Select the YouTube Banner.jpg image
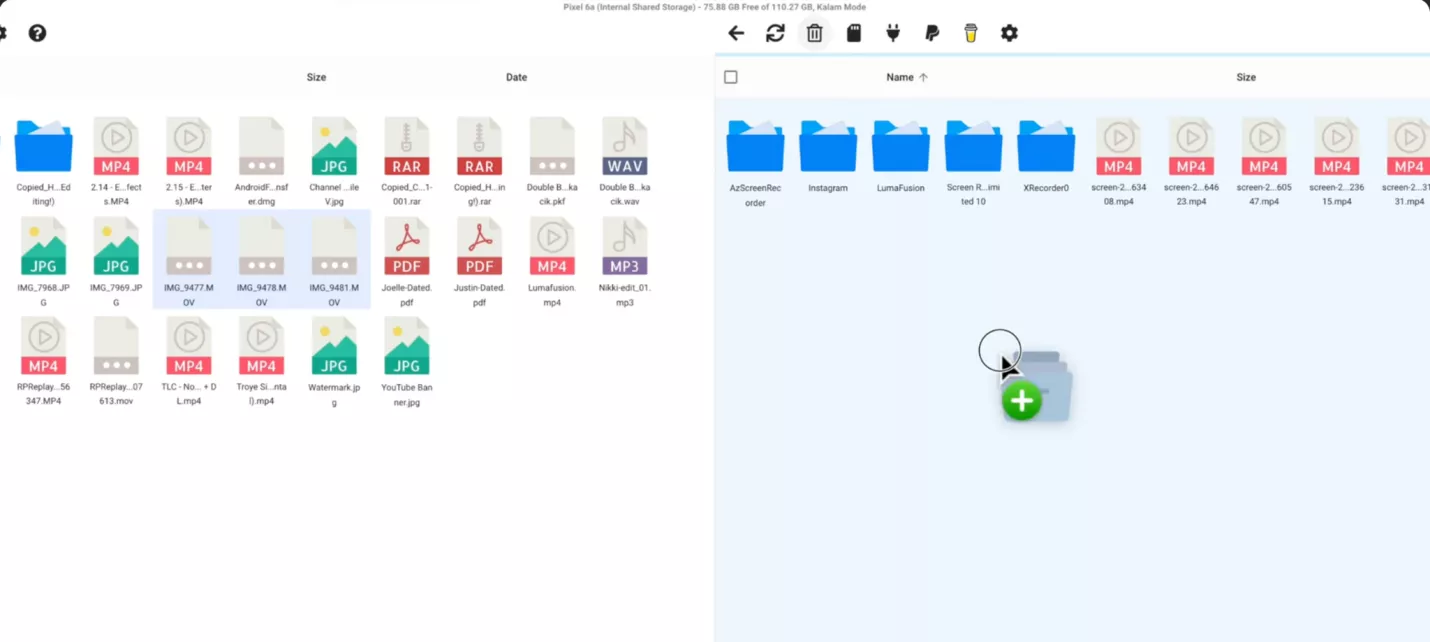1430x642 pixels. 407,363
